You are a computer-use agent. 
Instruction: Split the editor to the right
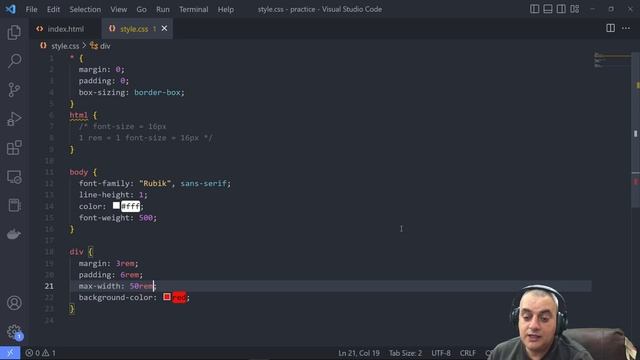tap(610, 28)
